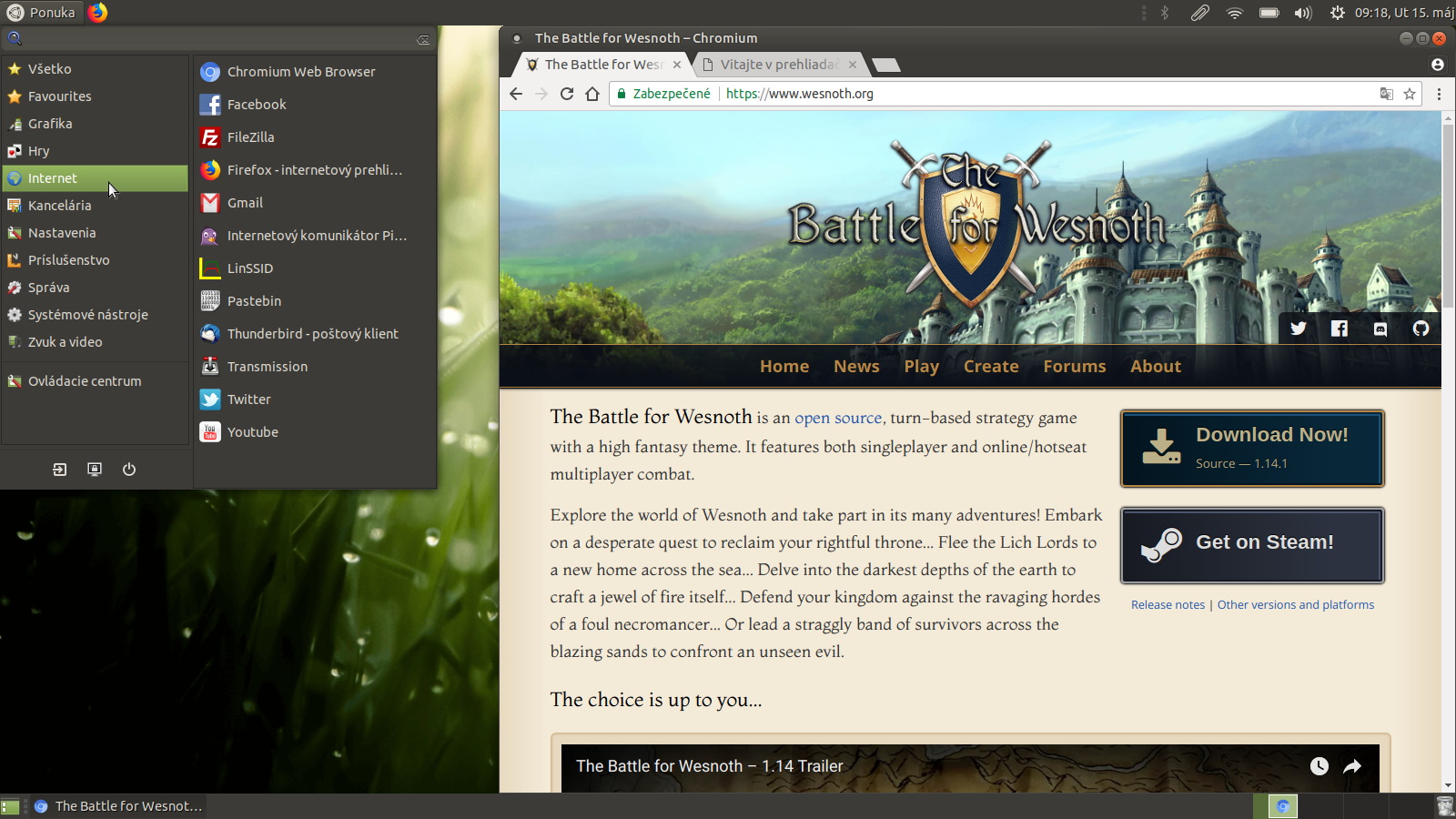Open Wesnoth Twitter social icon
1456x819 pixels.
coord(1299,329)
